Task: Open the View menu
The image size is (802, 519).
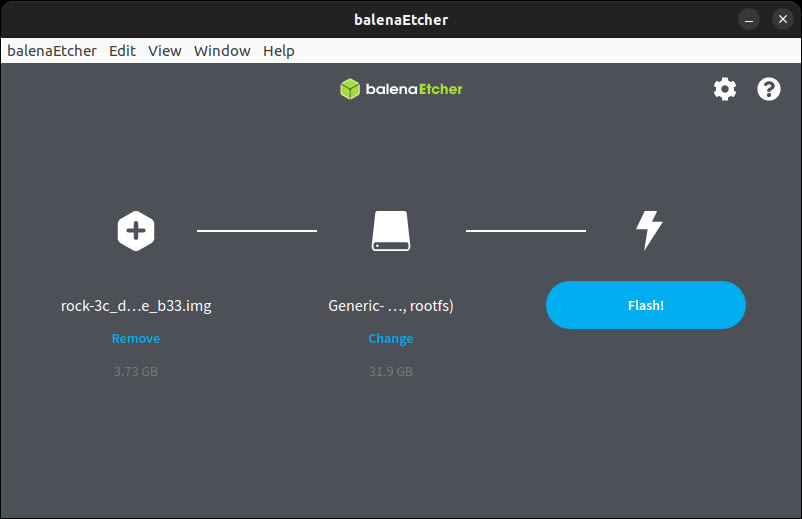Action: point(165,51)
